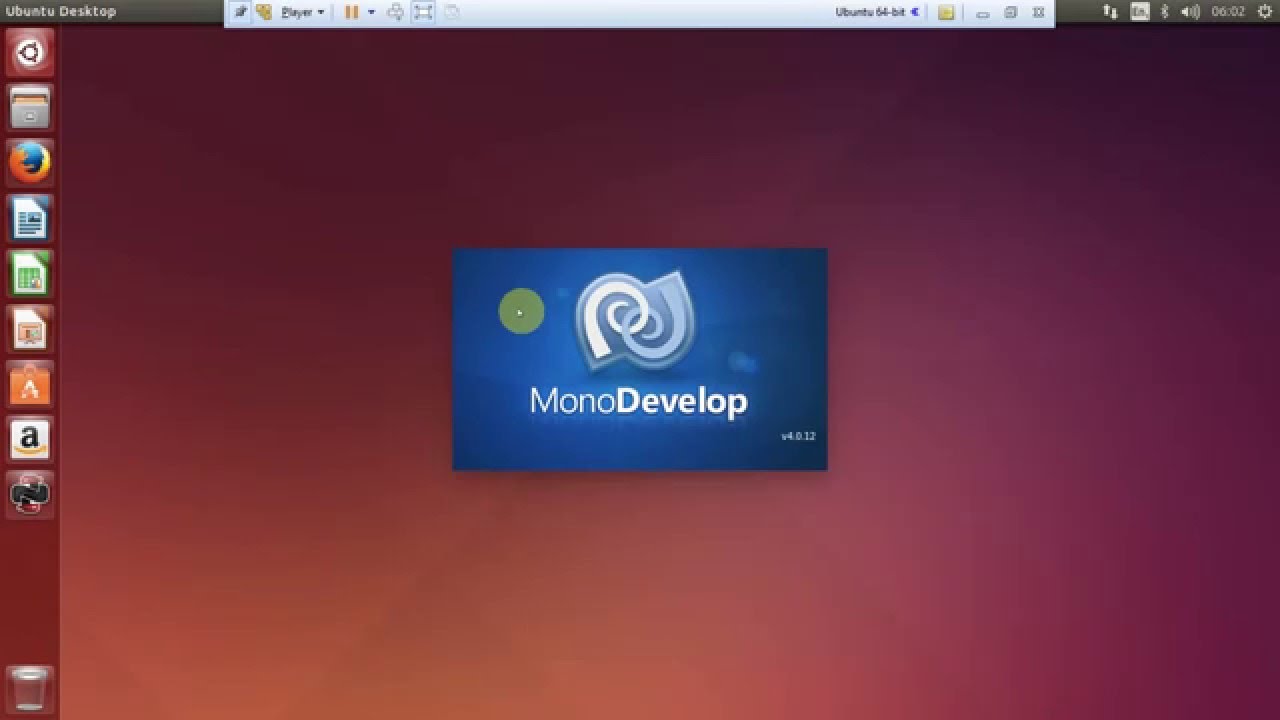This screenshot has width=1280, height=720.
Task: Launch Firefox web browser
Action: pos(30,162)
